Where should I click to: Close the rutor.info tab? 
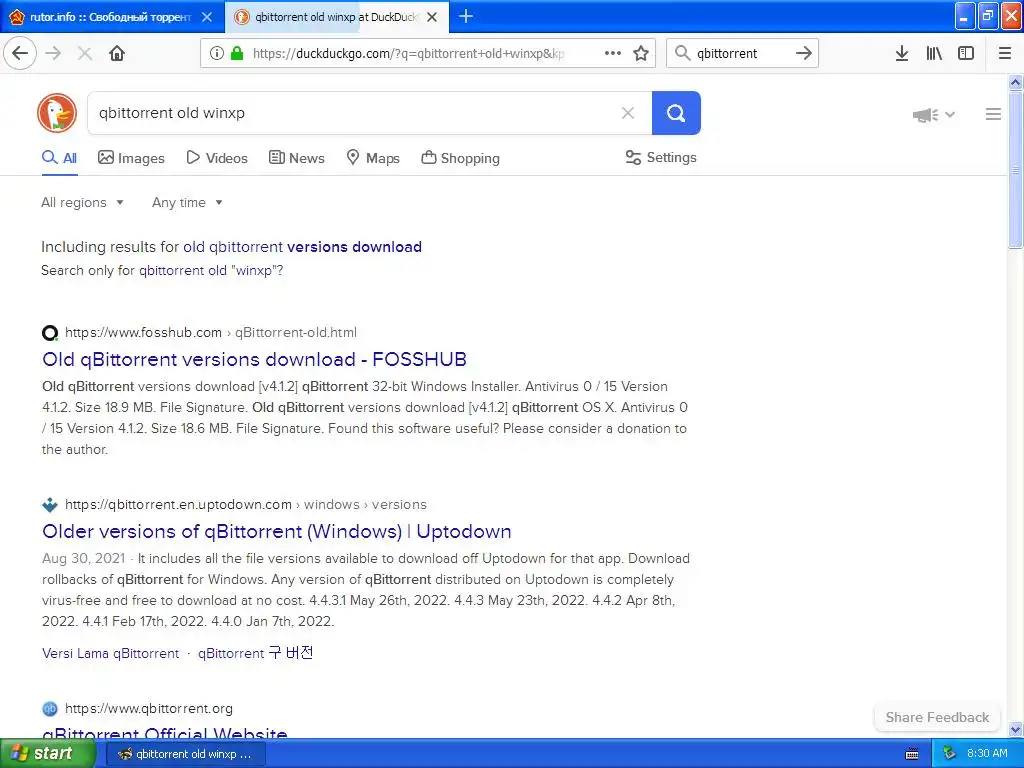point(207,17)
